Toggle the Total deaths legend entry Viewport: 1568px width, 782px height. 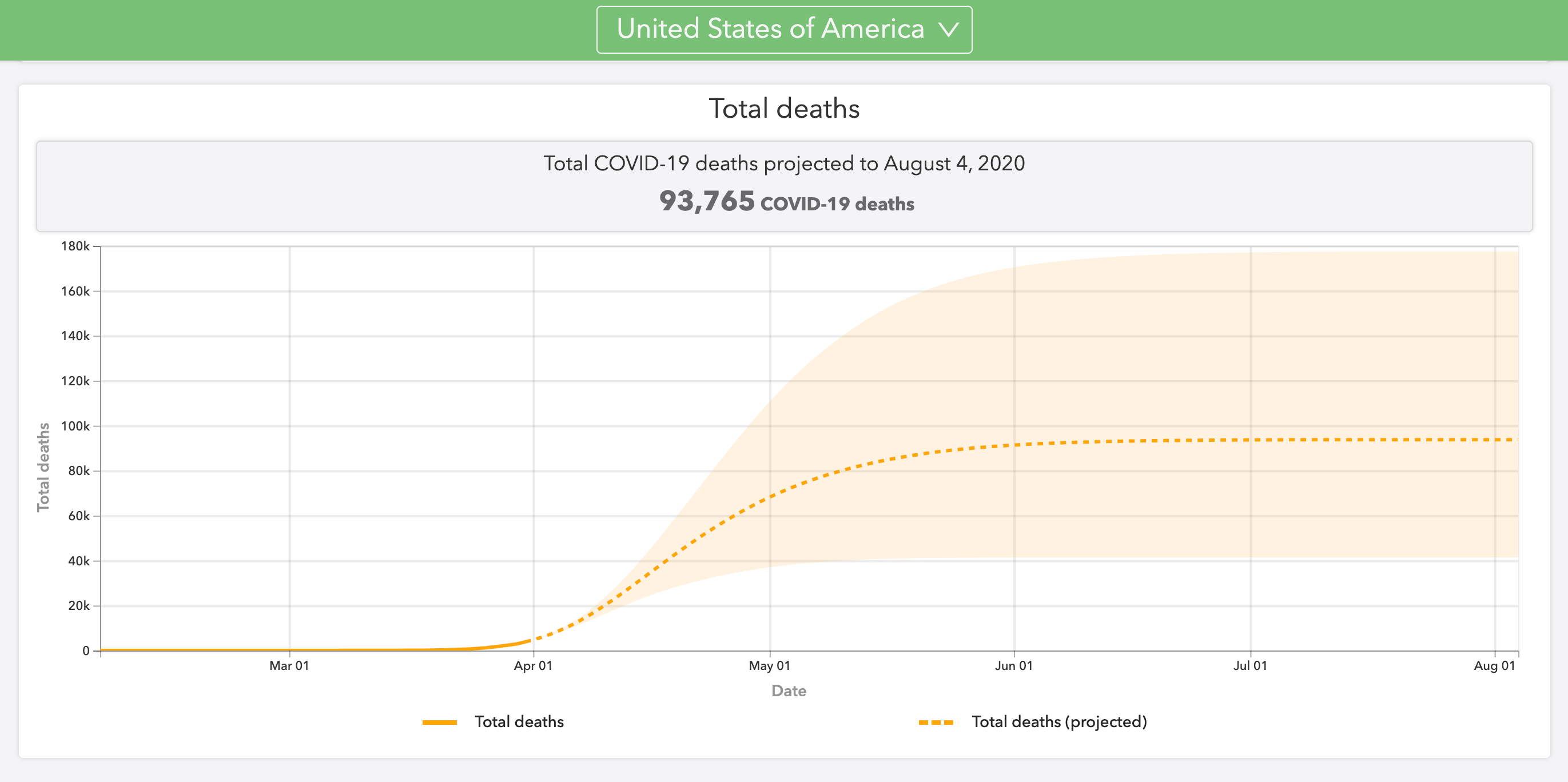pos(519,722)
